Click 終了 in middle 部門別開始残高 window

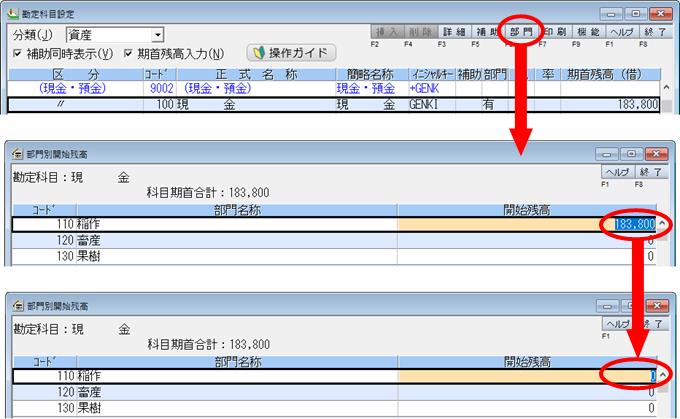point(651,172)
